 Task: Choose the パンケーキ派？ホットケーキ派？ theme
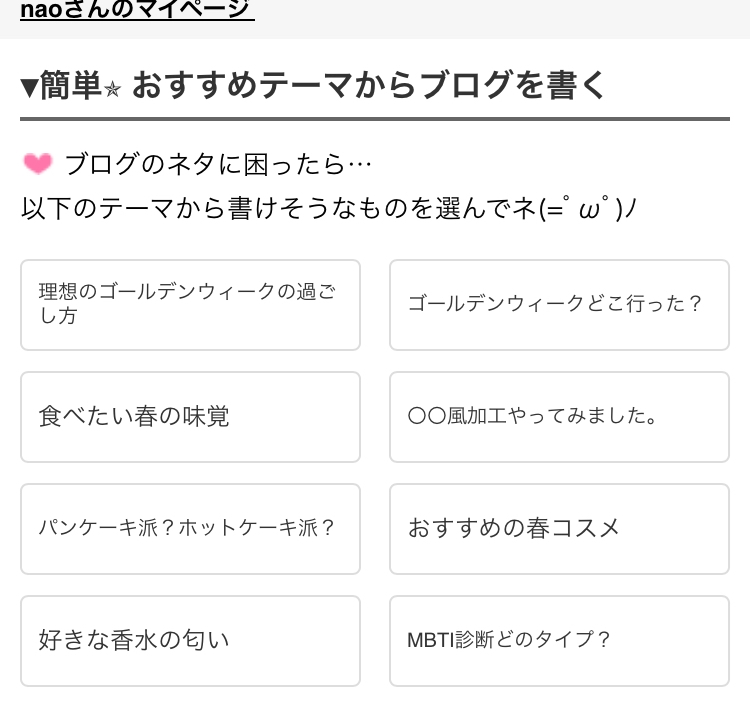point(190,528)
